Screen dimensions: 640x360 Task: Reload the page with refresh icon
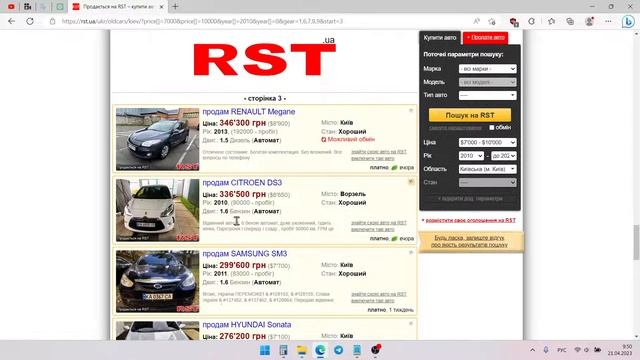pyautogui.click(x=30, y=21)
